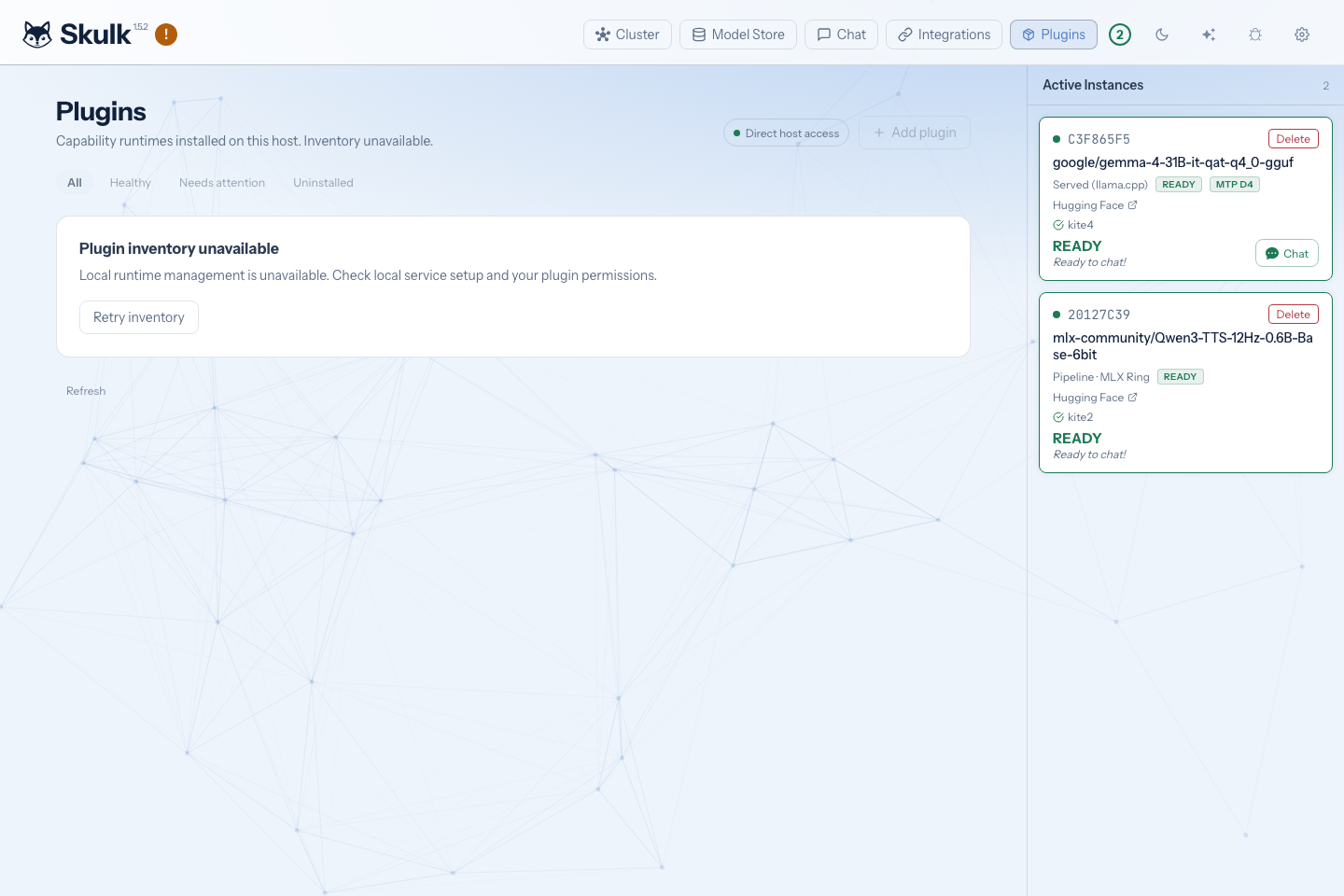Open Hugging Face link for gemma model
This screenshot has width=1344, height=896.
pos(1095,205)
